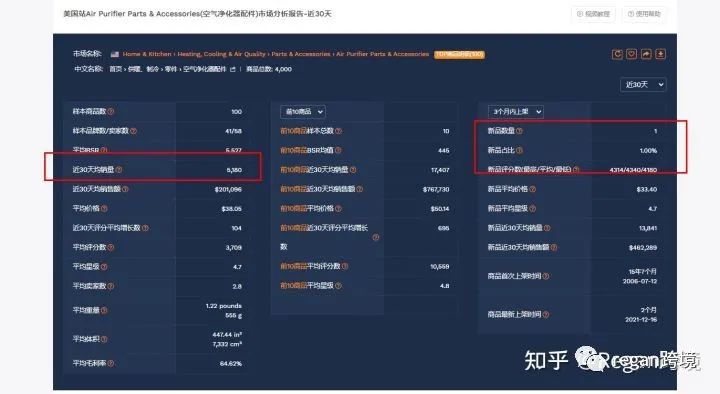Screen dimensions: 720x394
Task: Click help icon next to 前10商品样本总数
Action: tap(338, 131)
